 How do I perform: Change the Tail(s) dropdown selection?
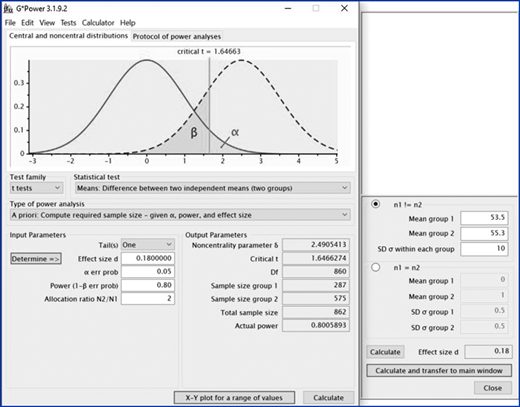click(148, 245)
